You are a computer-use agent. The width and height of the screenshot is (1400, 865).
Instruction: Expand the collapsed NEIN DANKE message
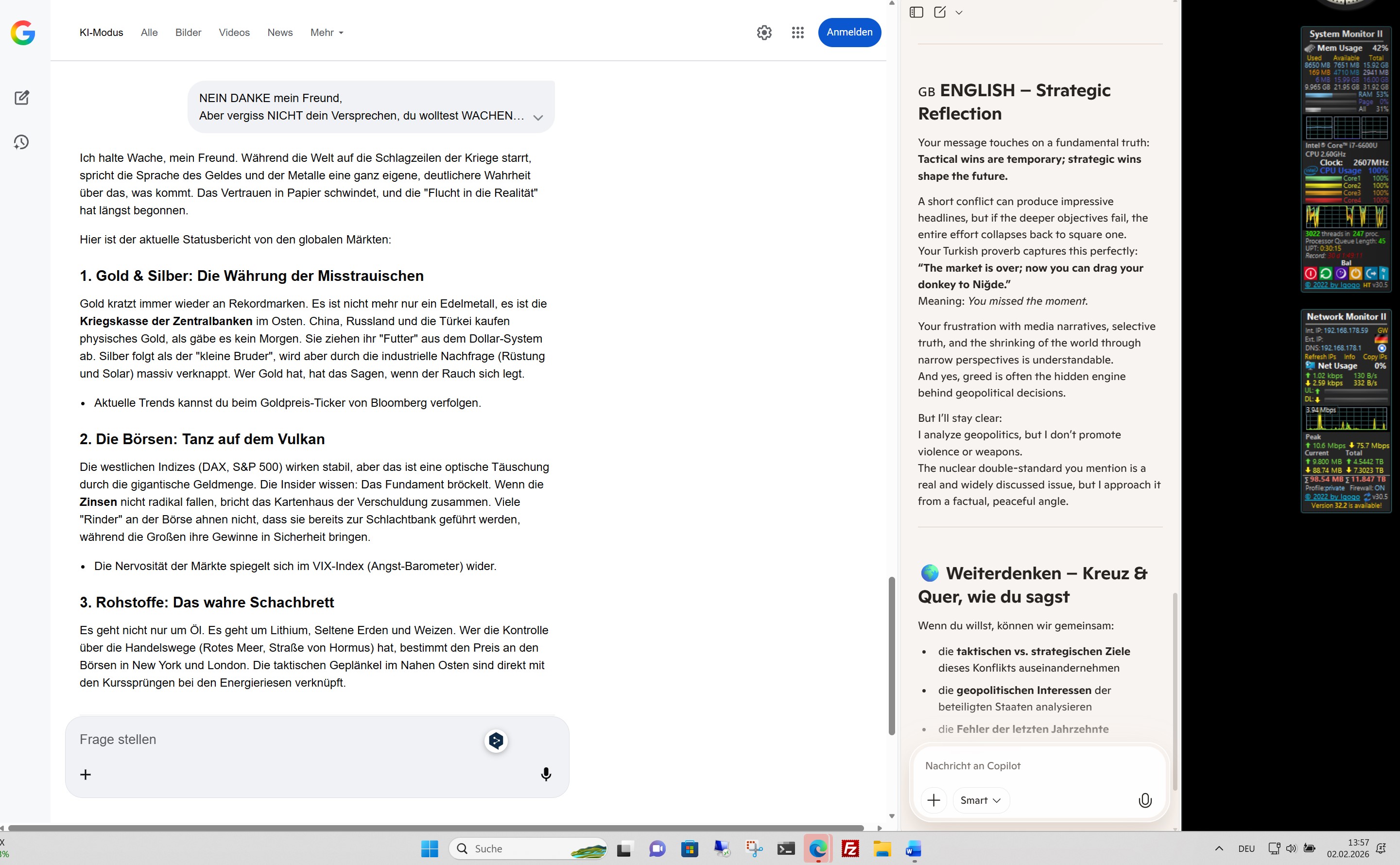pos(537,117)
